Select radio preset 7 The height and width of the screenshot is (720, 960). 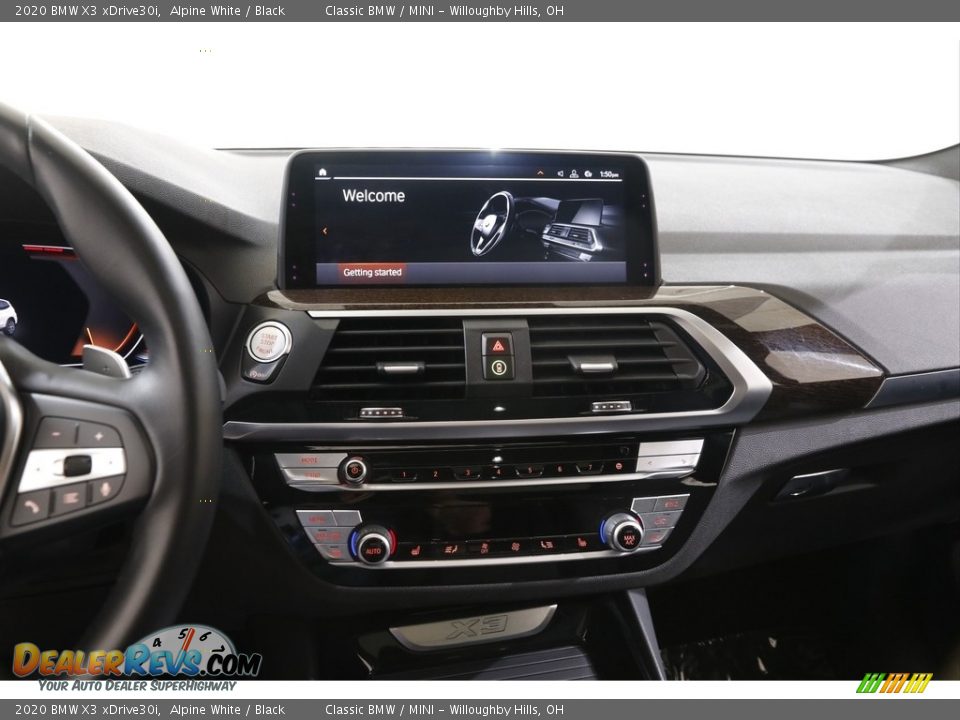tap(590, 468)
